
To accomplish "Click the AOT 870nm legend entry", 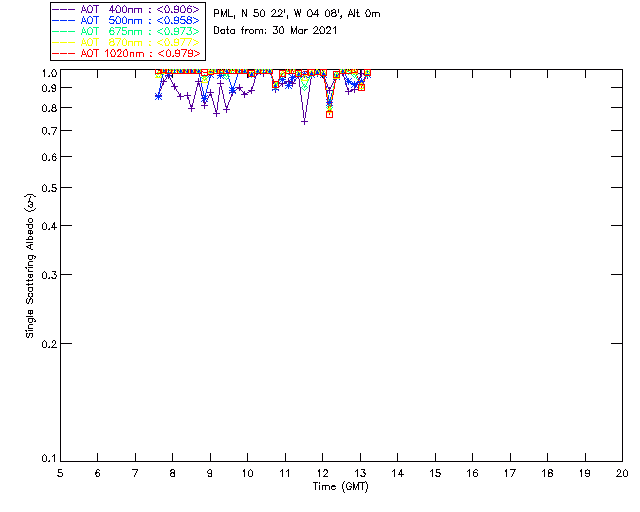I will click(127, 42).
